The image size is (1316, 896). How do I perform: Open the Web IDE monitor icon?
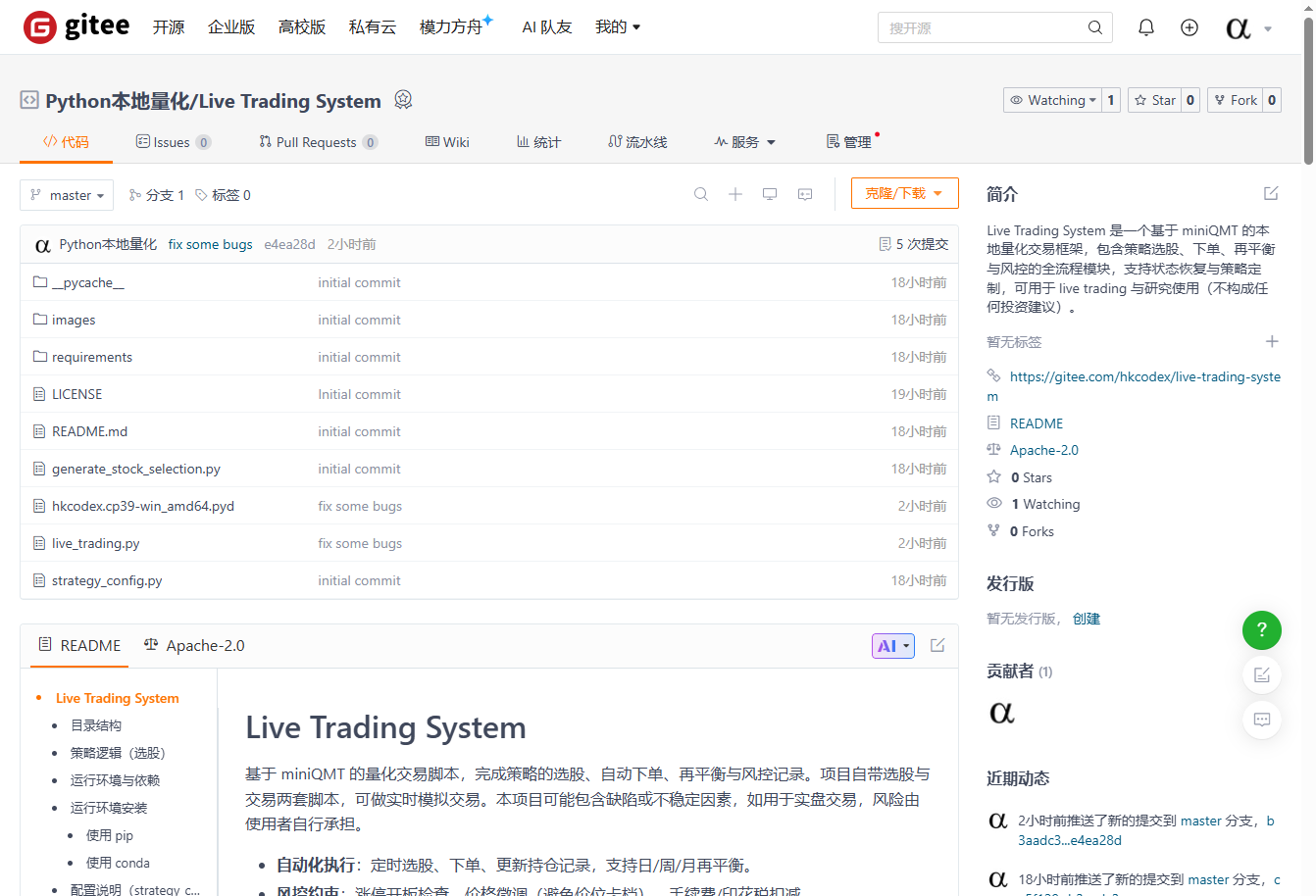770,194
